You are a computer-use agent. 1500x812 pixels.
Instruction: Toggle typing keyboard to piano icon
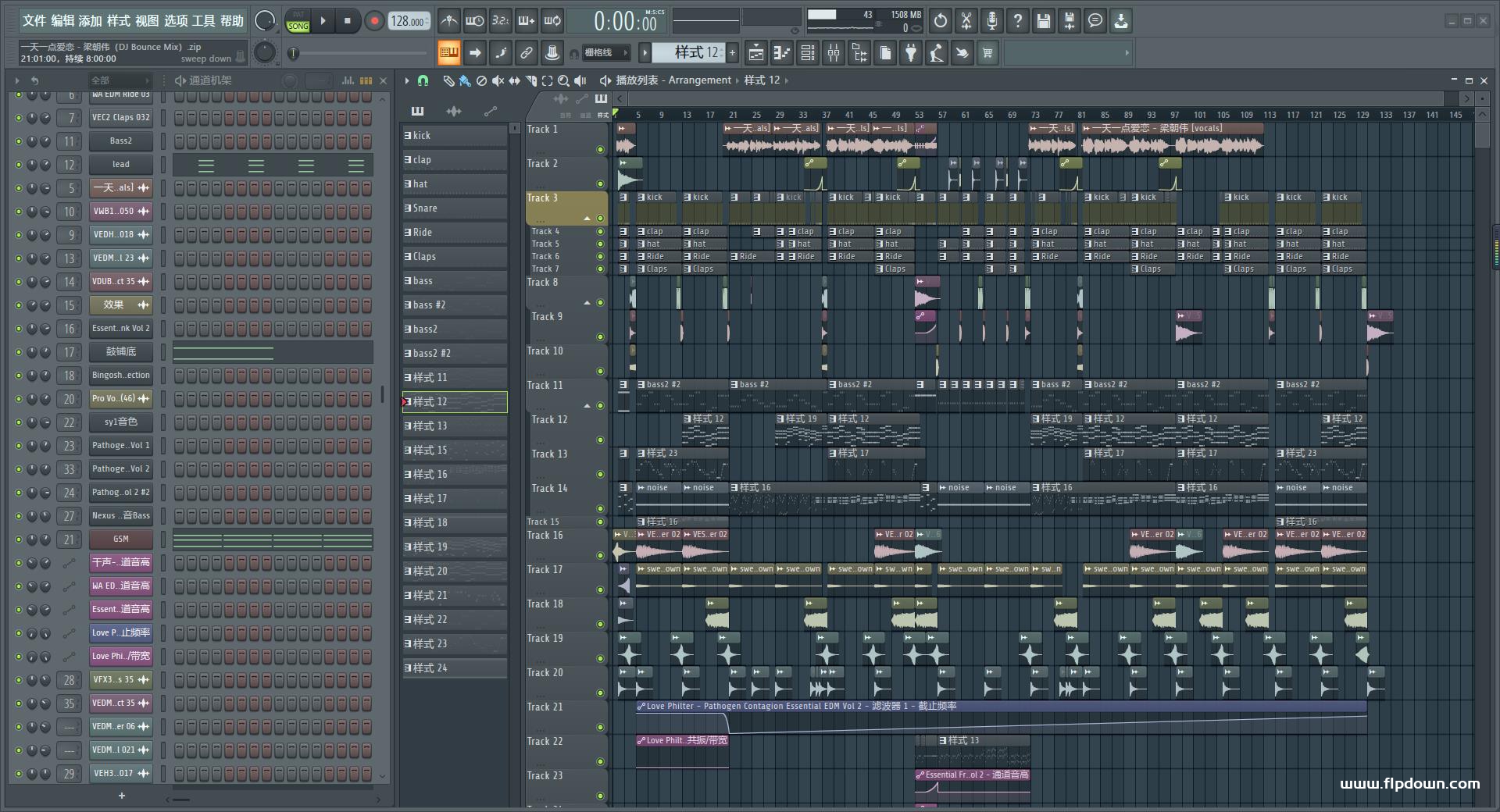pyautogui.click(x=449, y=53)
